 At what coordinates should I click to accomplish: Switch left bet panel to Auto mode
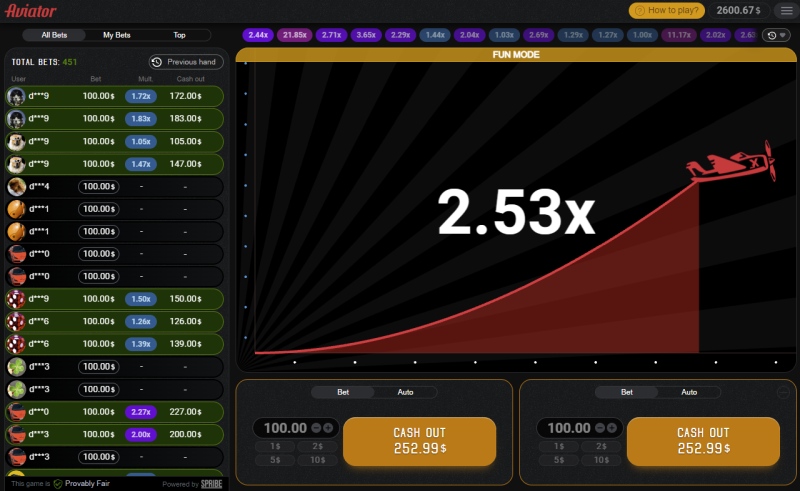pyautogui.click(x=405, y=393)
